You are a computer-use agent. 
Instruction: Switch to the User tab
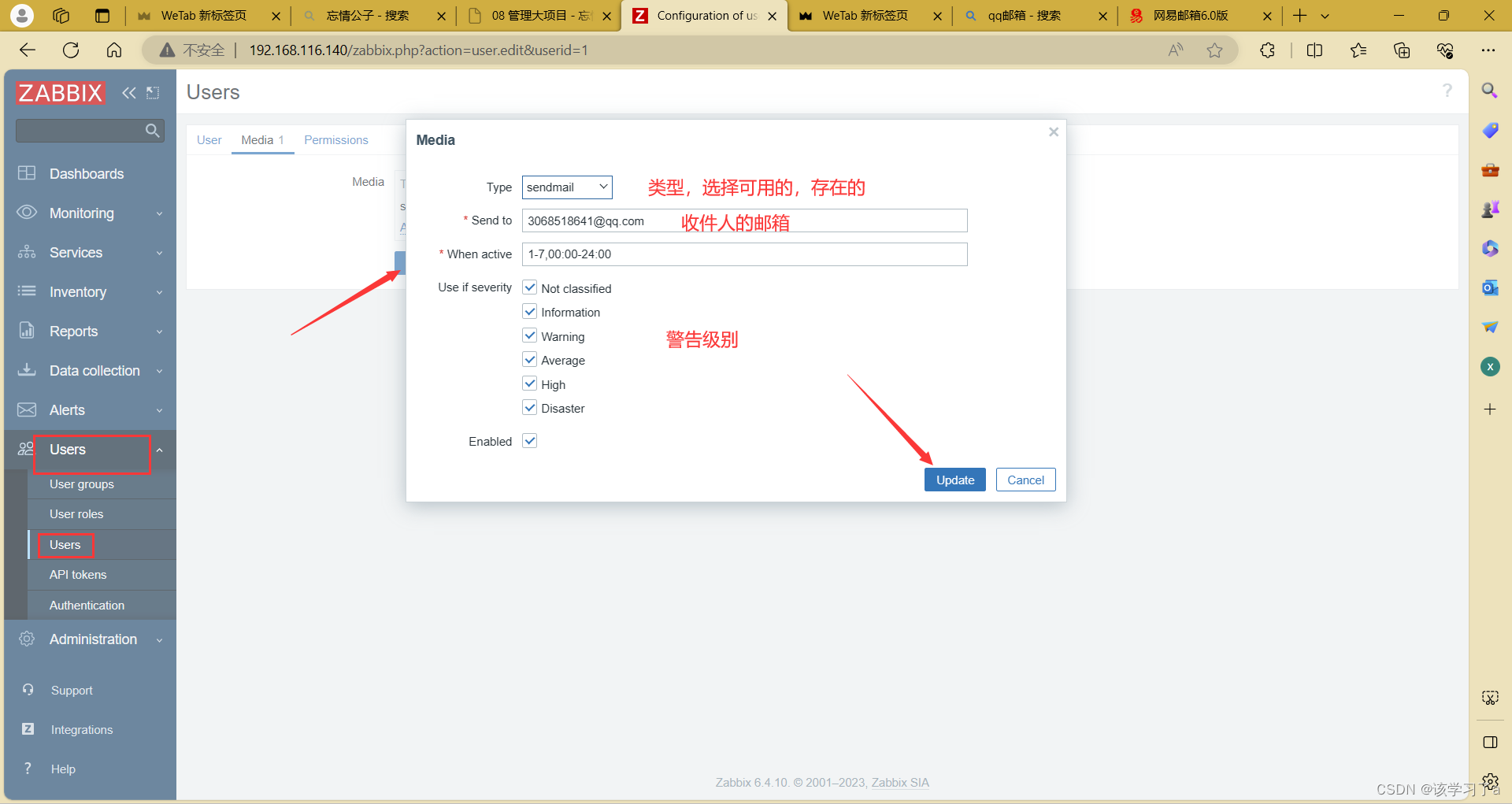(x=209, y=140)
